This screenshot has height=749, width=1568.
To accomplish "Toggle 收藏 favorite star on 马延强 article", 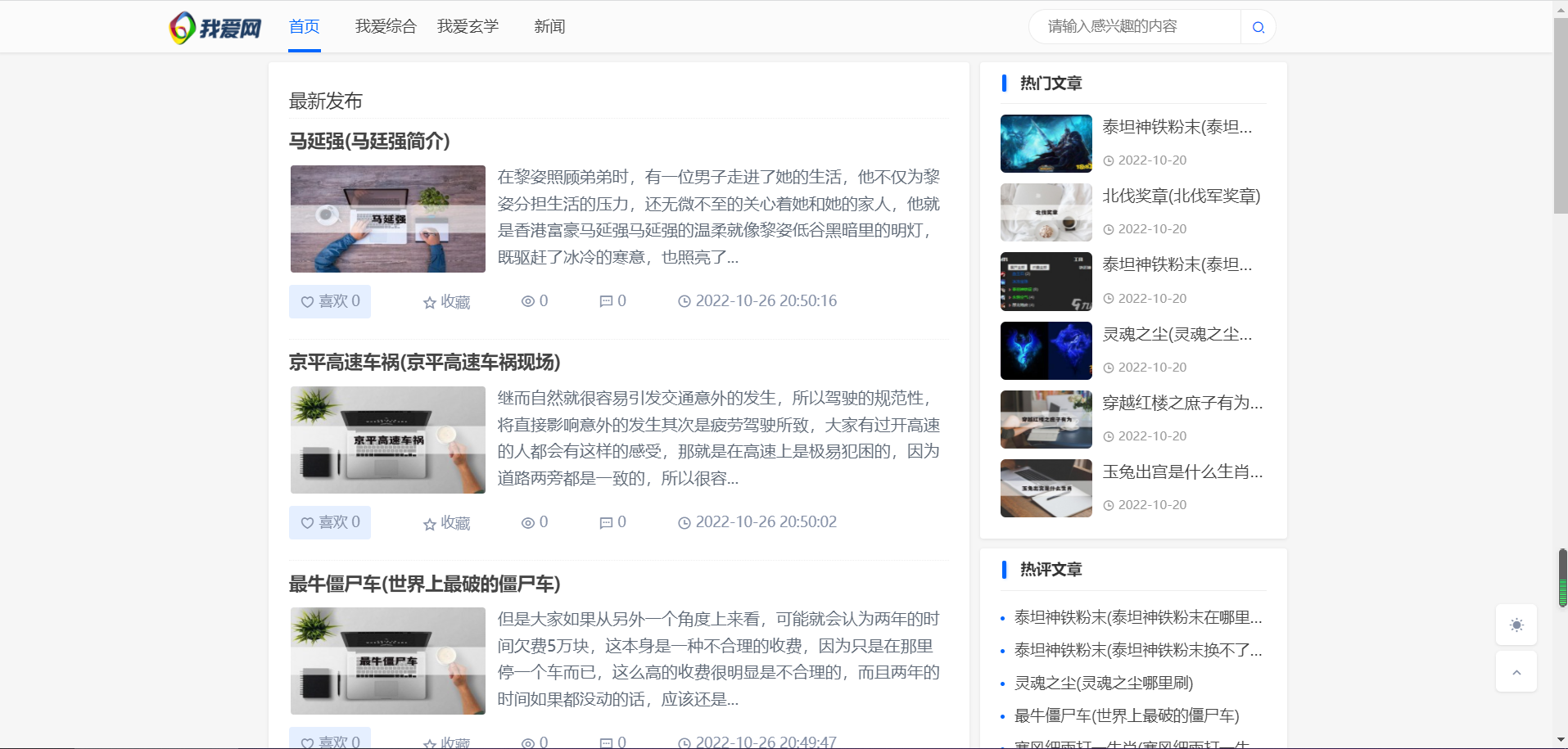I will (x=445, y=301).
